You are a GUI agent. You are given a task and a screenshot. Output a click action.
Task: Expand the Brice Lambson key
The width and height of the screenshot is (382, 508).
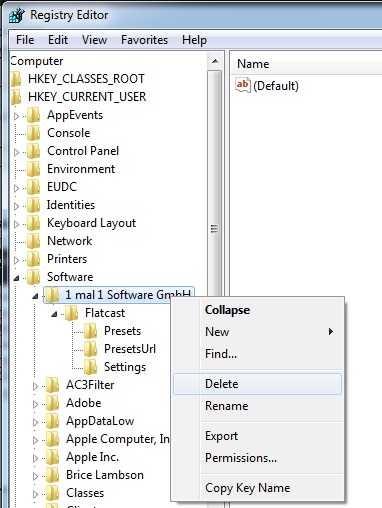click(x=35, y=476)
